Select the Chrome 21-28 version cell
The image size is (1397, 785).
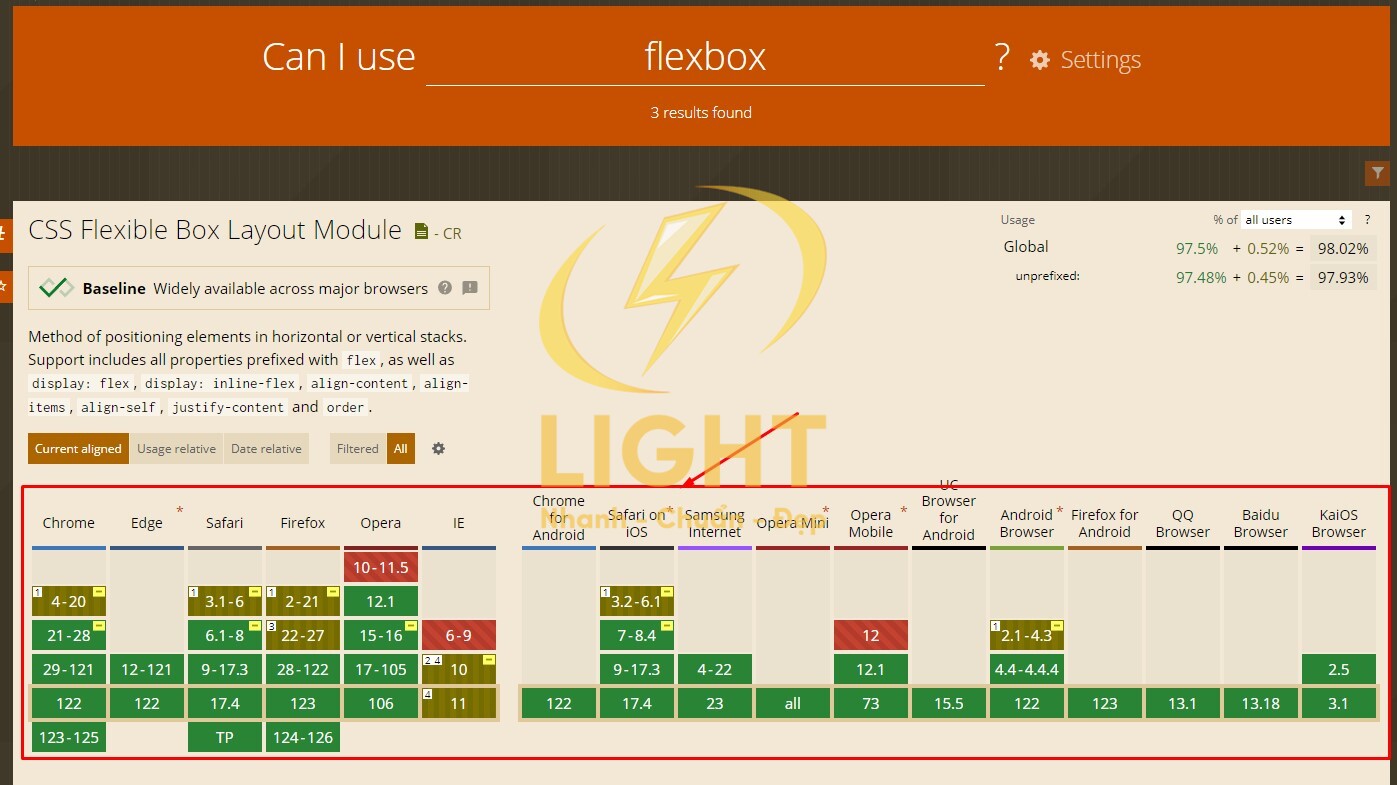point(69,635)
